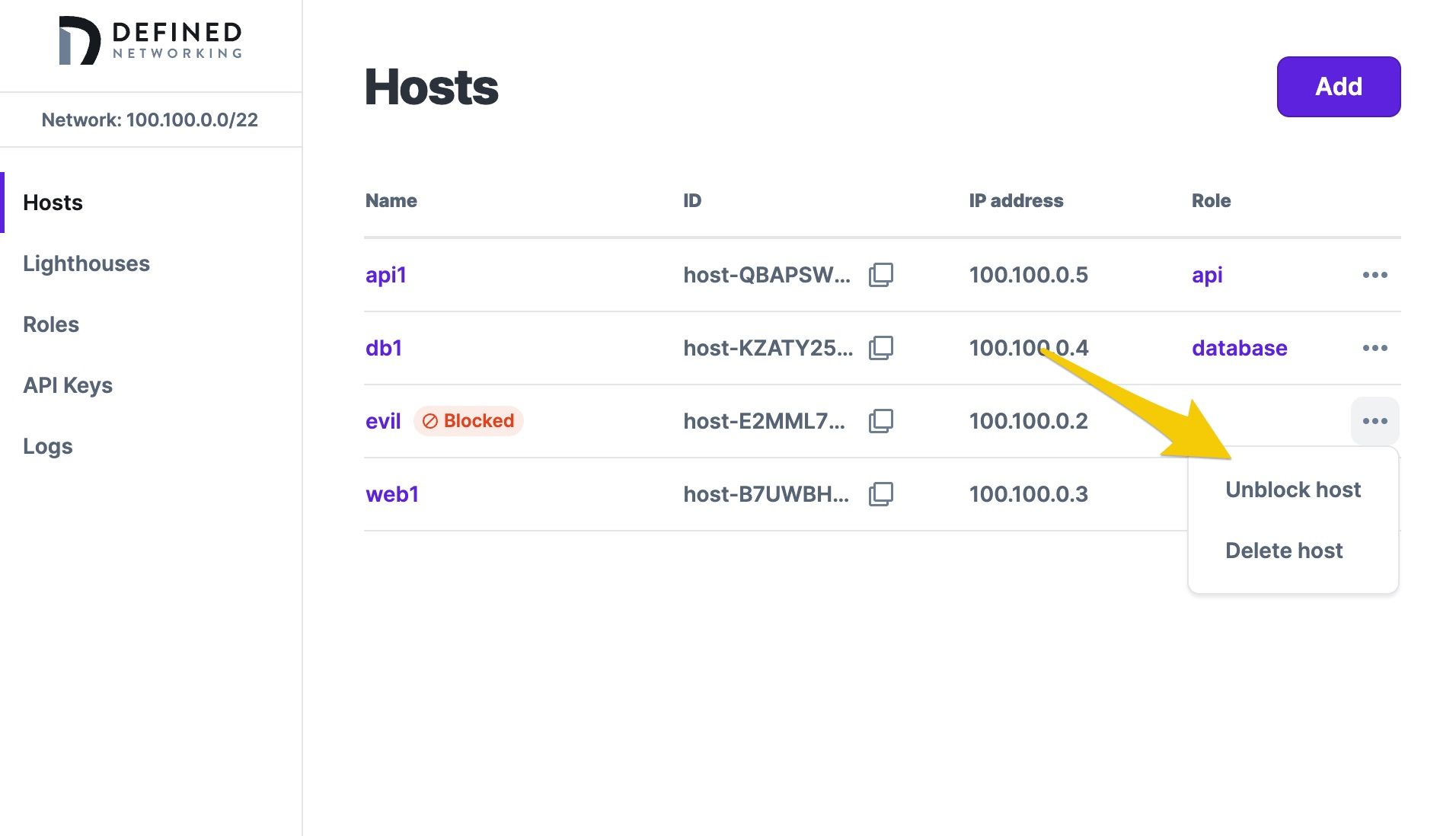Open the actions menu for the evil host
Viewport: 1456px width, 836px height.
click(1375, 420)
